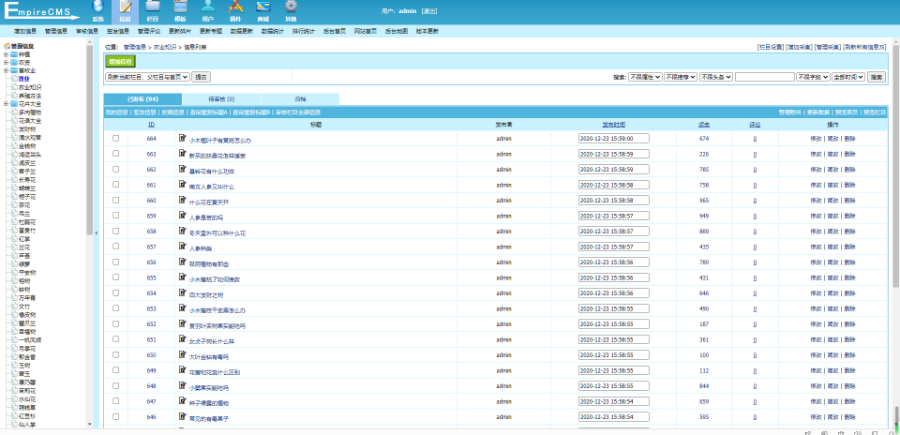Tick the checkbox for row 663
The image size is (900, 435).
click(x=116, y=154)
